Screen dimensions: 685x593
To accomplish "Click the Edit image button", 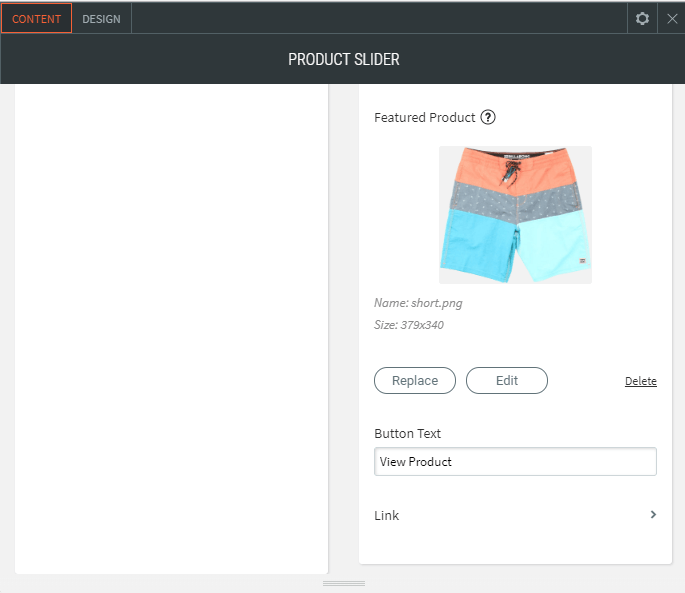I will pyautogui.click(x=507, y=381).
